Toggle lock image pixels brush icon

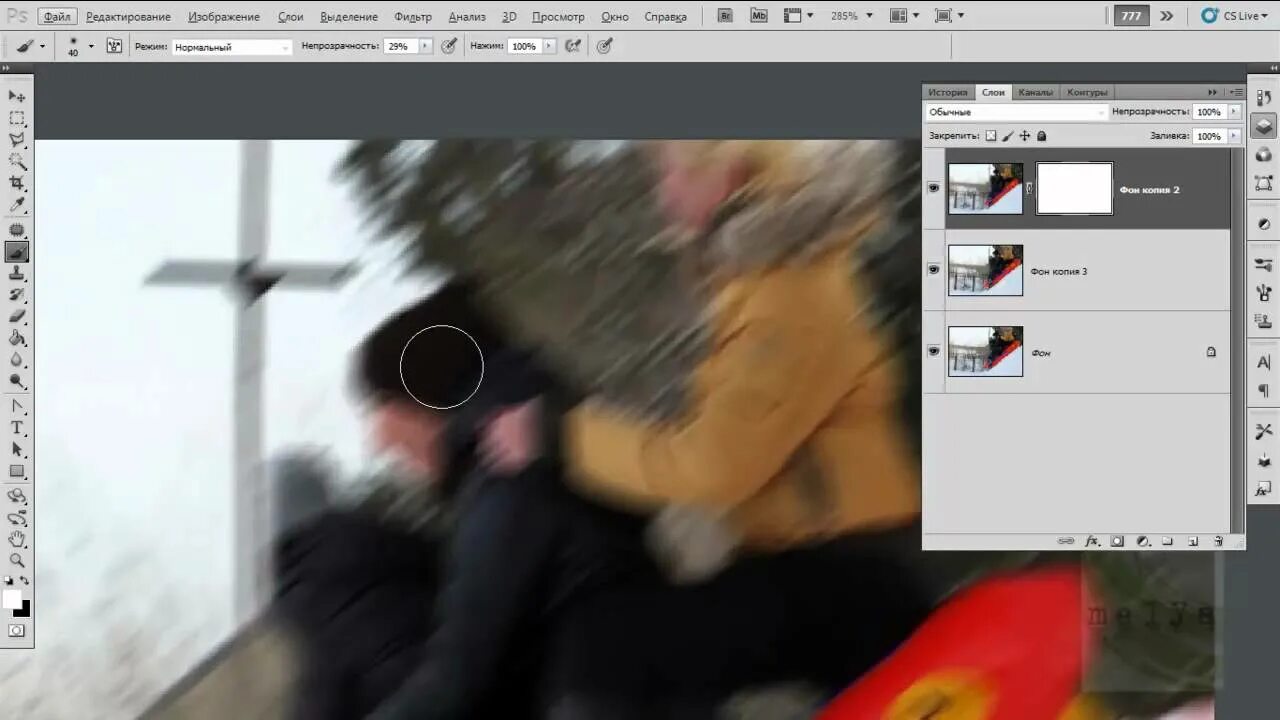tap(1008, 136)
